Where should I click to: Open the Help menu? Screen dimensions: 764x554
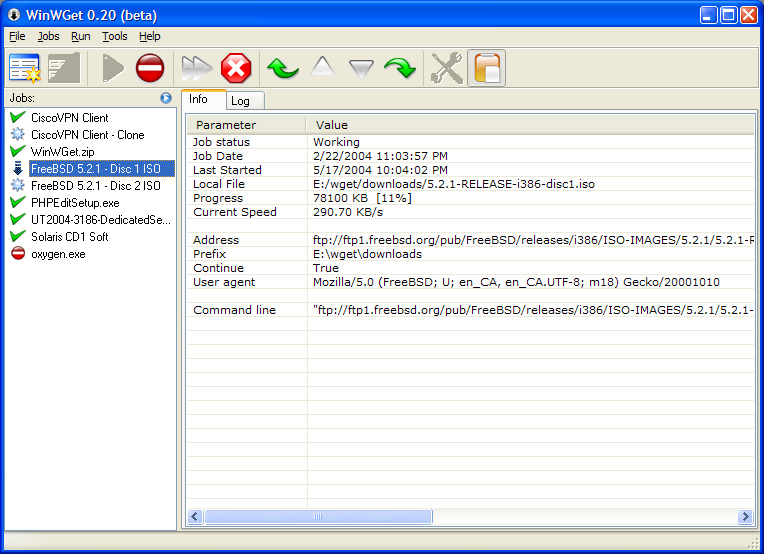point(150,37)
